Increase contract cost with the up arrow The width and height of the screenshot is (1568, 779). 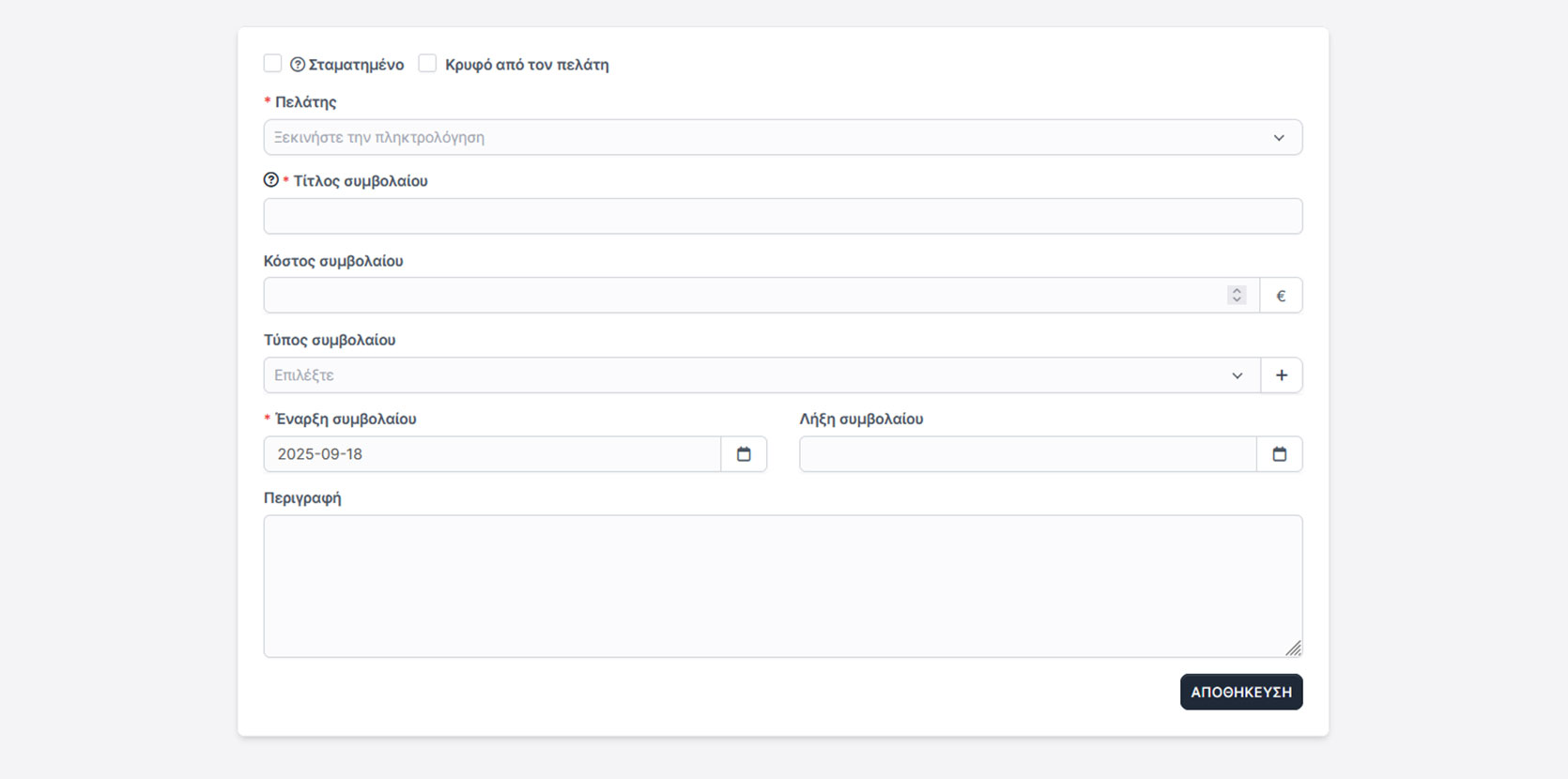[1237, 291]
